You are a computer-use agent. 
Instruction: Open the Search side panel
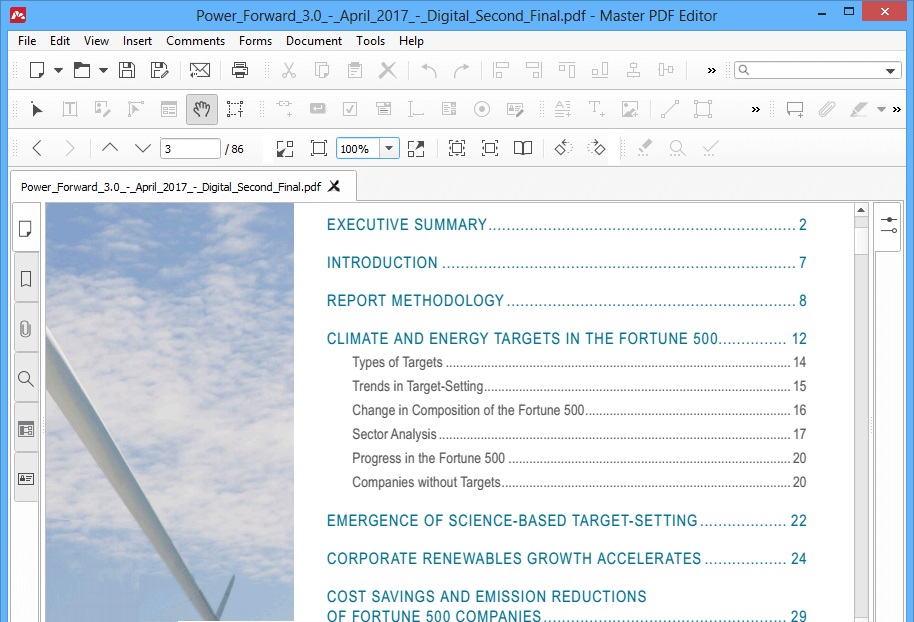26,379
